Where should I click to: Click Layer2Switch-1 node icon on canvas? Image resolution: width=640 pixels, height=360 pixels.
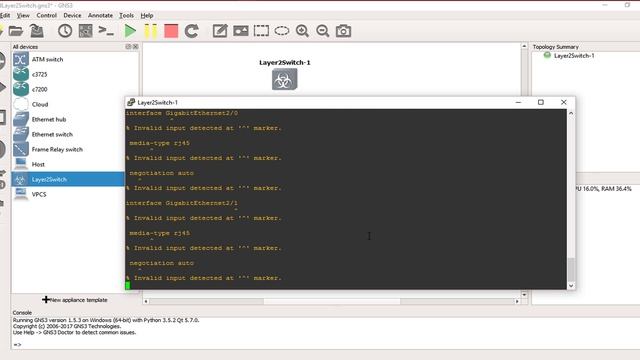284,80
